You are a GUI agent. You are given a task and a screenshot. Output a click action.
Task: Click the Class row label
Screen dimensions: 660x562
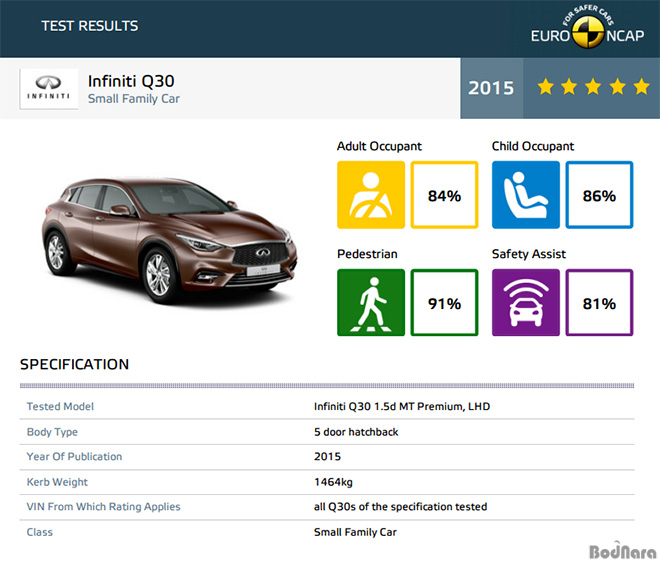point(40,533)
